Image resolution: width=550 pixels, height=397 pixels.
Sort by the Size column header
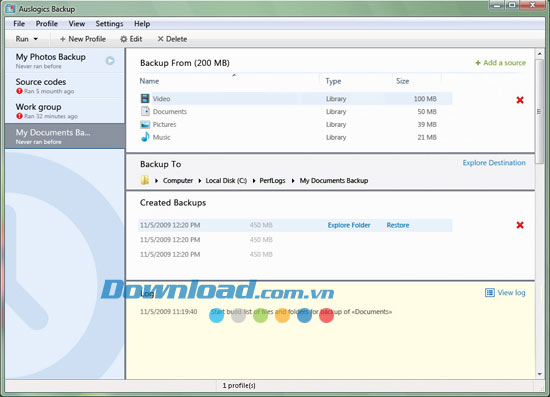pyautogui.click(x=402, y=81)
